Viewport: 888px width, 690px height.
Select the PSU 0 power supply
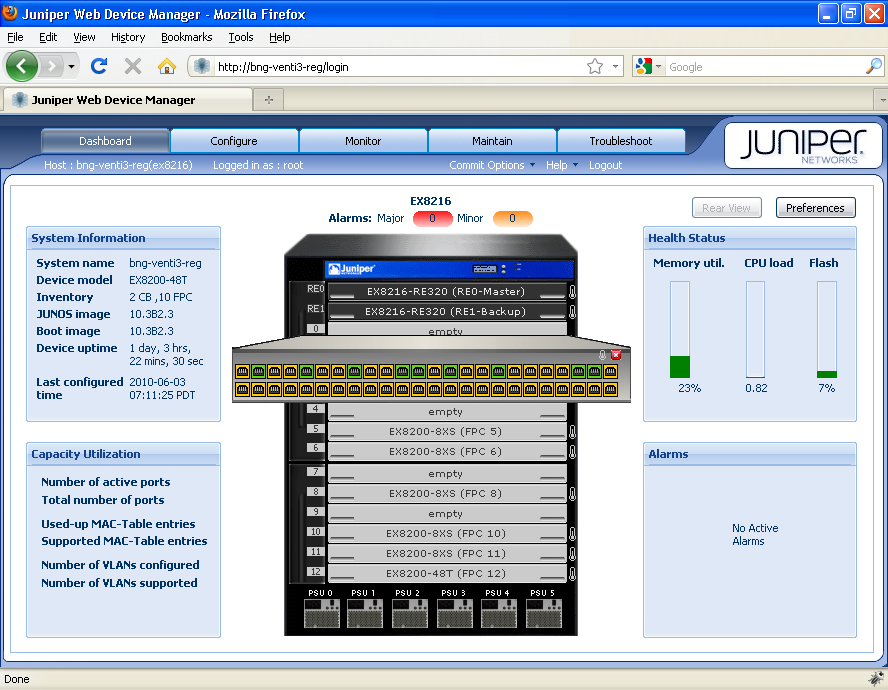pos(321,614)
